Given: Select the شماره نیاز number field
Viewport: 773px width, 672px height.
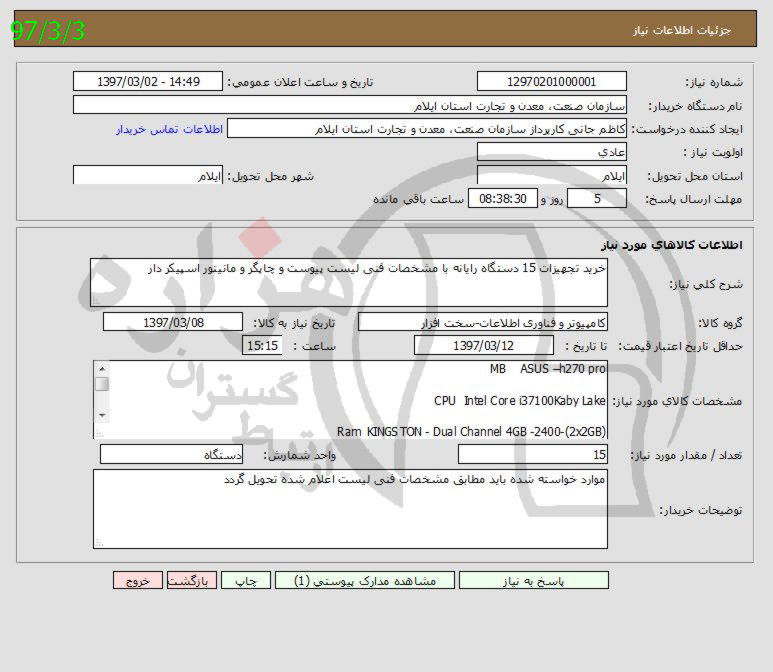Looking at the screenshot, I should (551, 82).
